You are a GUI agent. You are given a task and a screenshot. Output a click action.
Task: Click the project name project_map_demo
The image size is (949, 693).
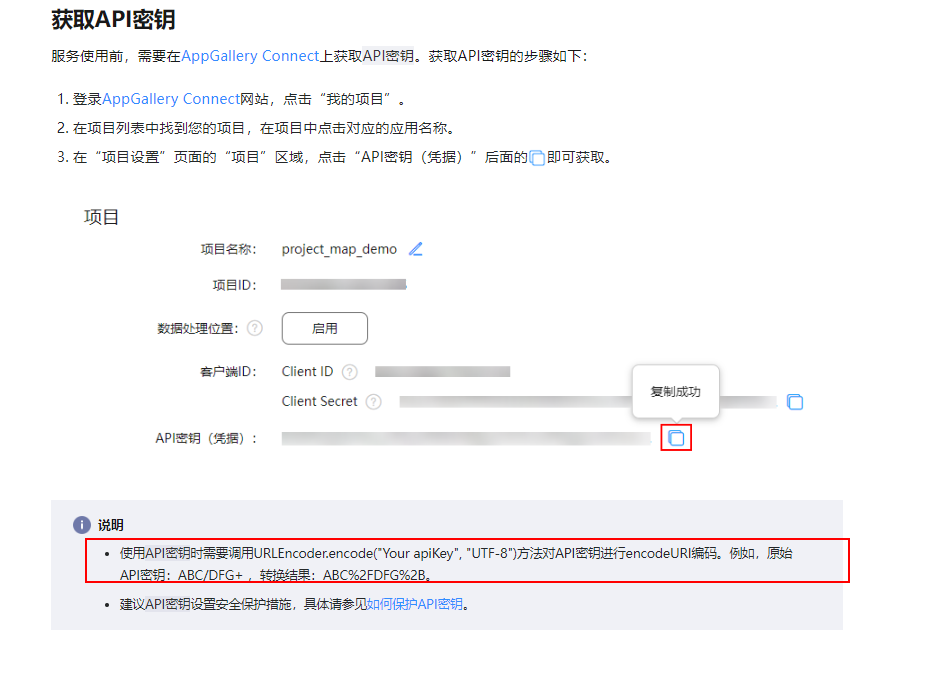pos(339,249)
